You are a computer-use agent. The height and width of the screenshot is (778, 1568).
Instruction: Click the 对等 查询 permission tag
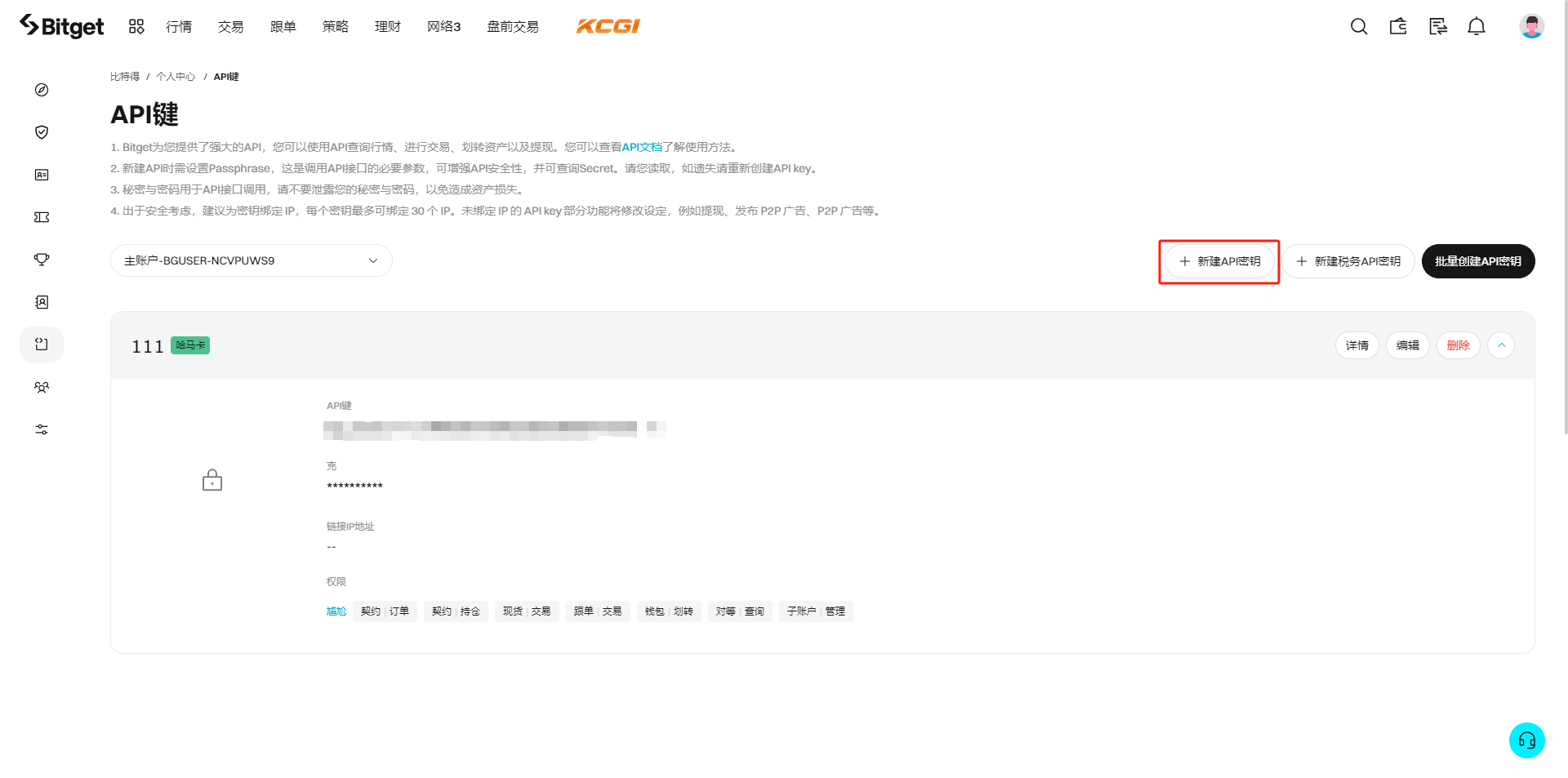point(741,611)
